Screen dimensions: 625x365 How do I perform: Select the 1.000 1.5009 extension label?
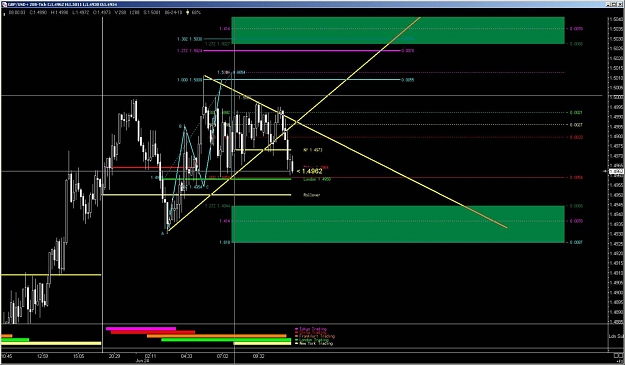pyautogui.click(x=190, y=80)
